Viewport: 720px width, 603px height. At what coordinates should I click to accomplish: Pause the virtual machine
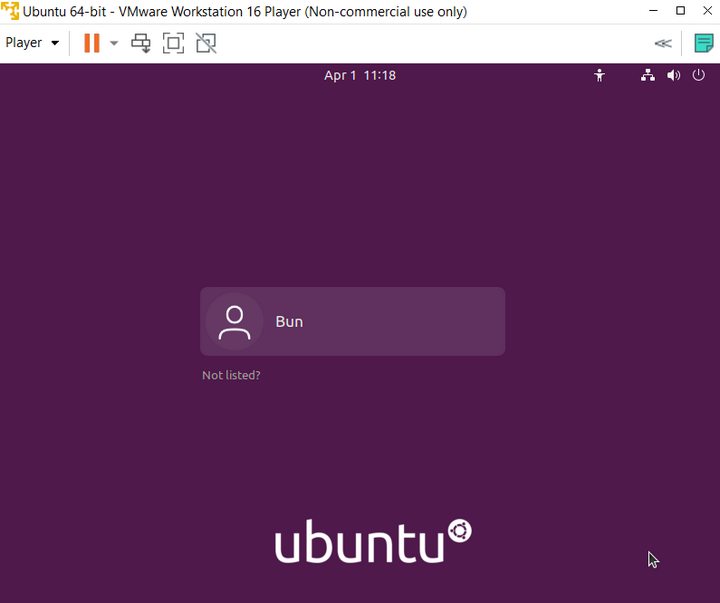coord(92,43)
